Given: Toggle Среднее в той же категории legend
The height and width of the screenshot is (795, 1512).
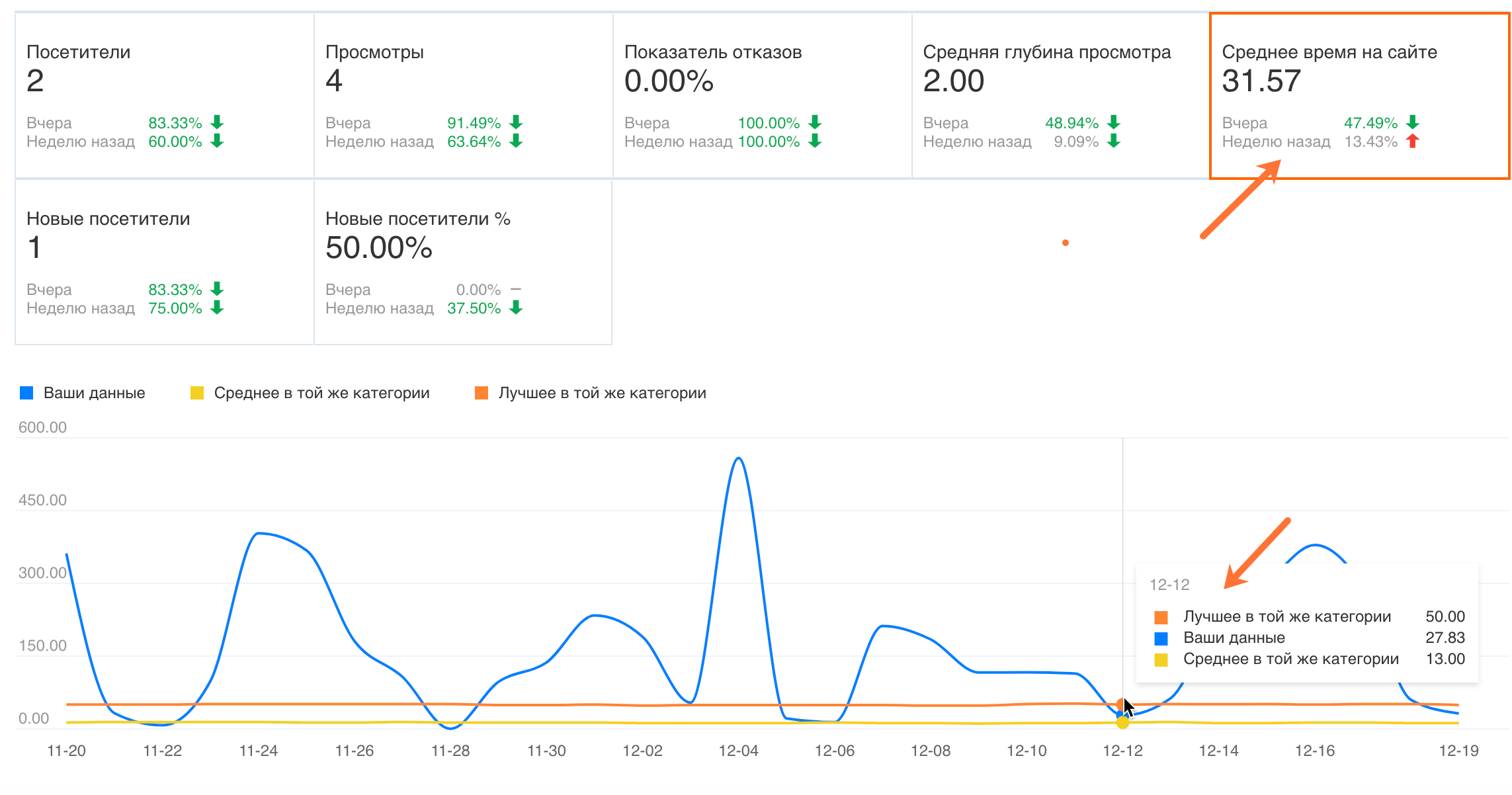Looking at the screenshot, I should coord(310,393).
